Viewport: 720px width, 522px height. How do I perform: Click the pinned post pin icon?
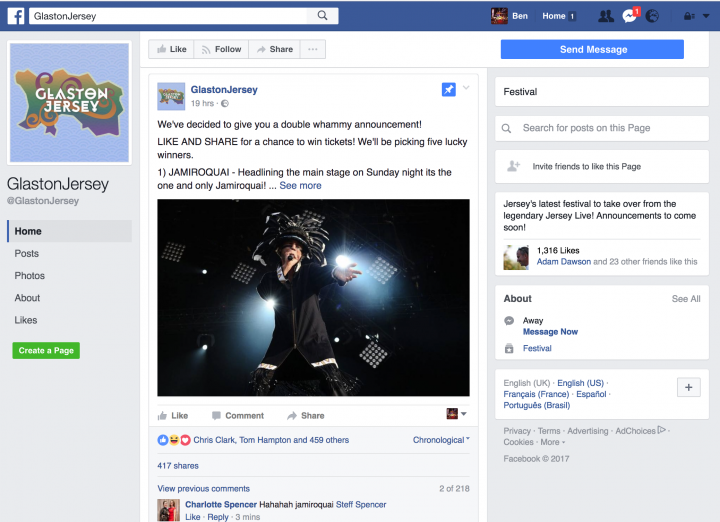[449, 90]
